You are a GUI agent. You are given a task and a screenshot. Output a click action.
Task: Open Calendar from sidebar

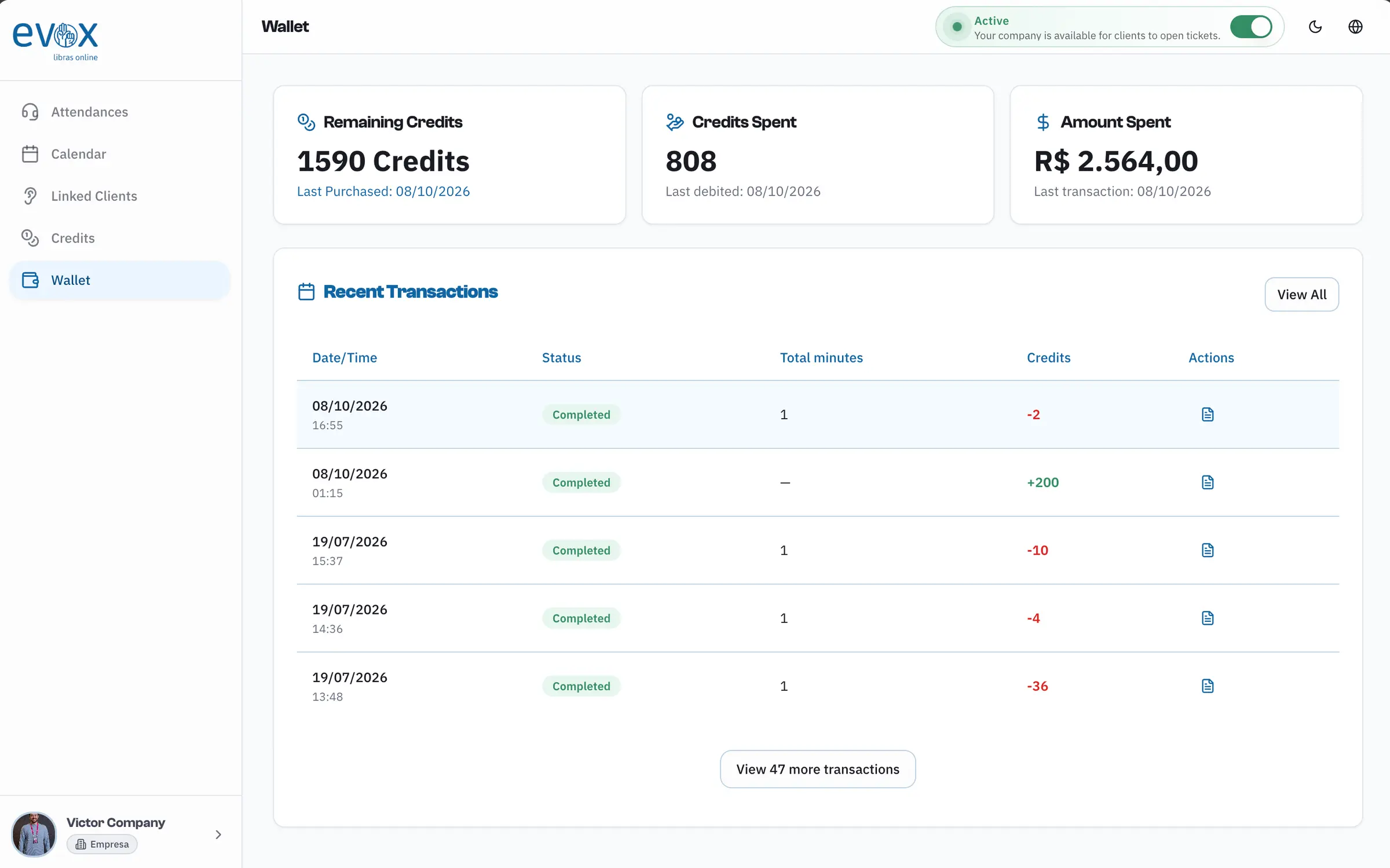pos(120,154)
